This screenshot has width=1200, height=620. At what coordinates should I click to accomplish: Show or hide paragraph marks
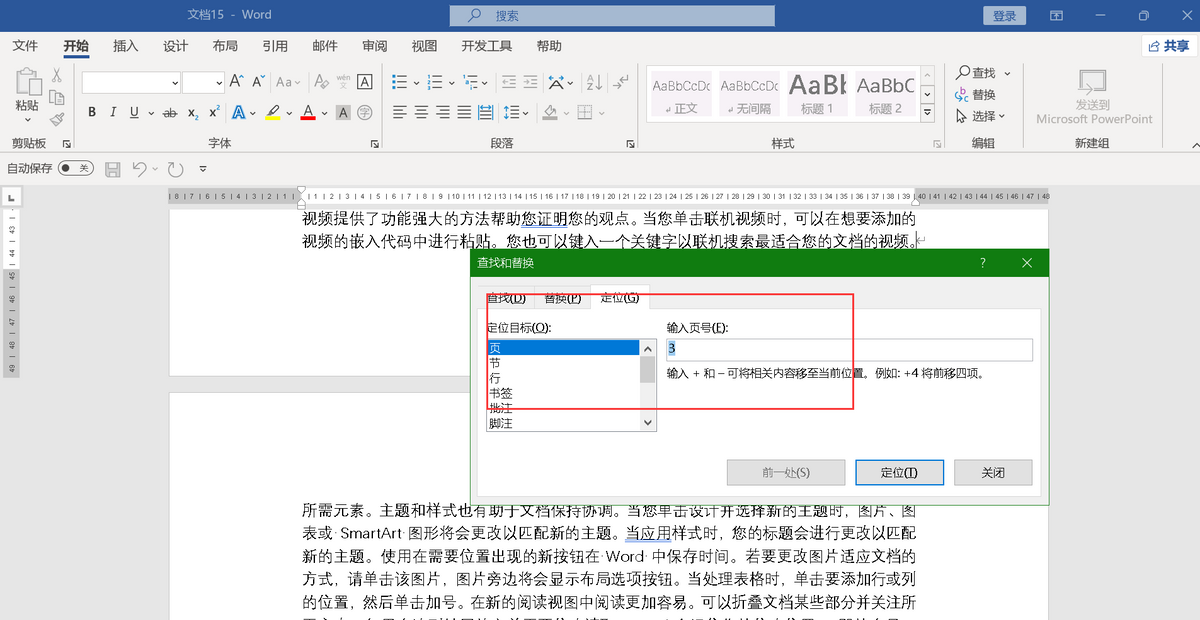tap(621, 82)
